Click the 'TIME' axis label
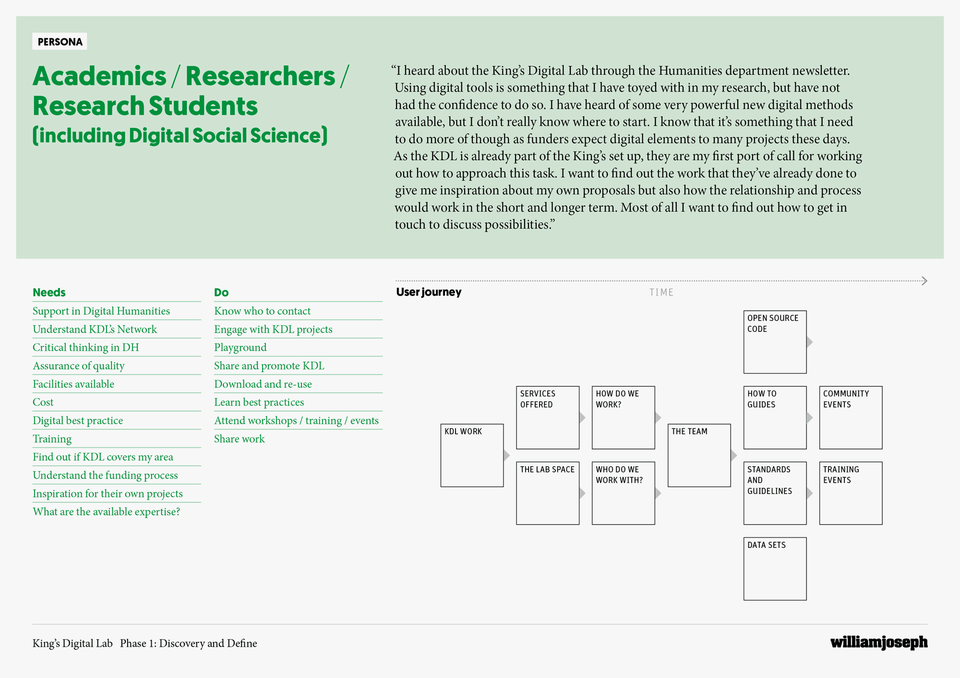This screenshot has width=960, height=678. [661, 293]
